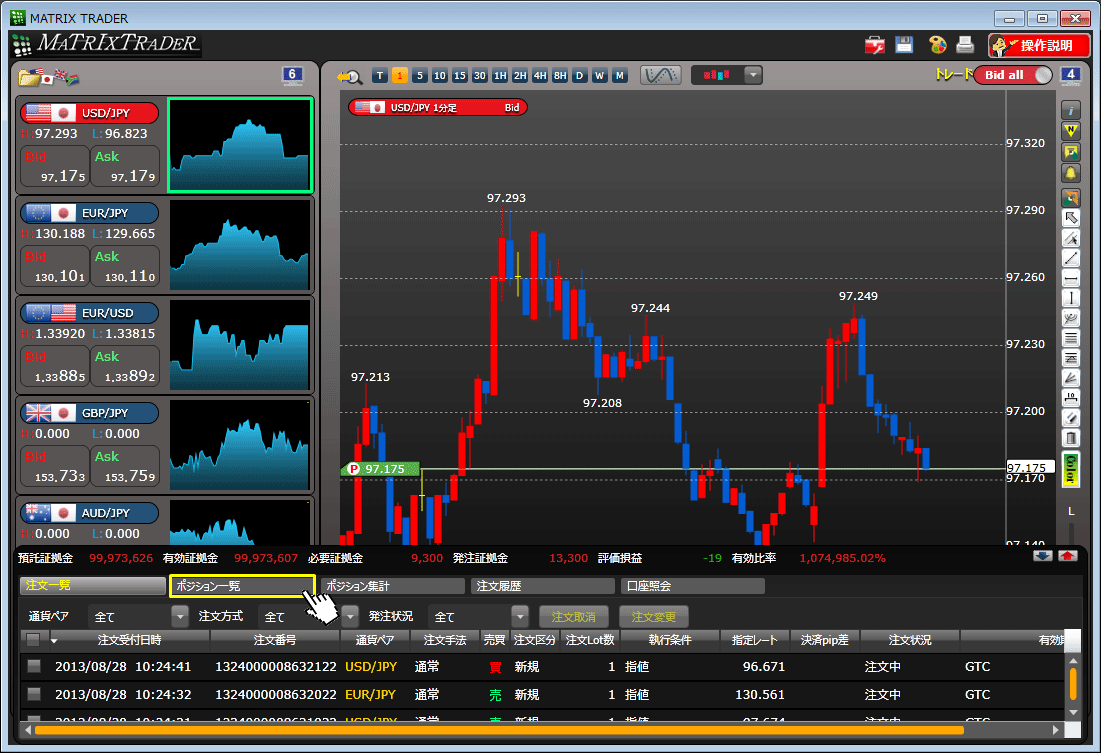The image size is (1101, 753).
Task: Select the Fibonacci arc drawing tool
Action: [1070, 319]
